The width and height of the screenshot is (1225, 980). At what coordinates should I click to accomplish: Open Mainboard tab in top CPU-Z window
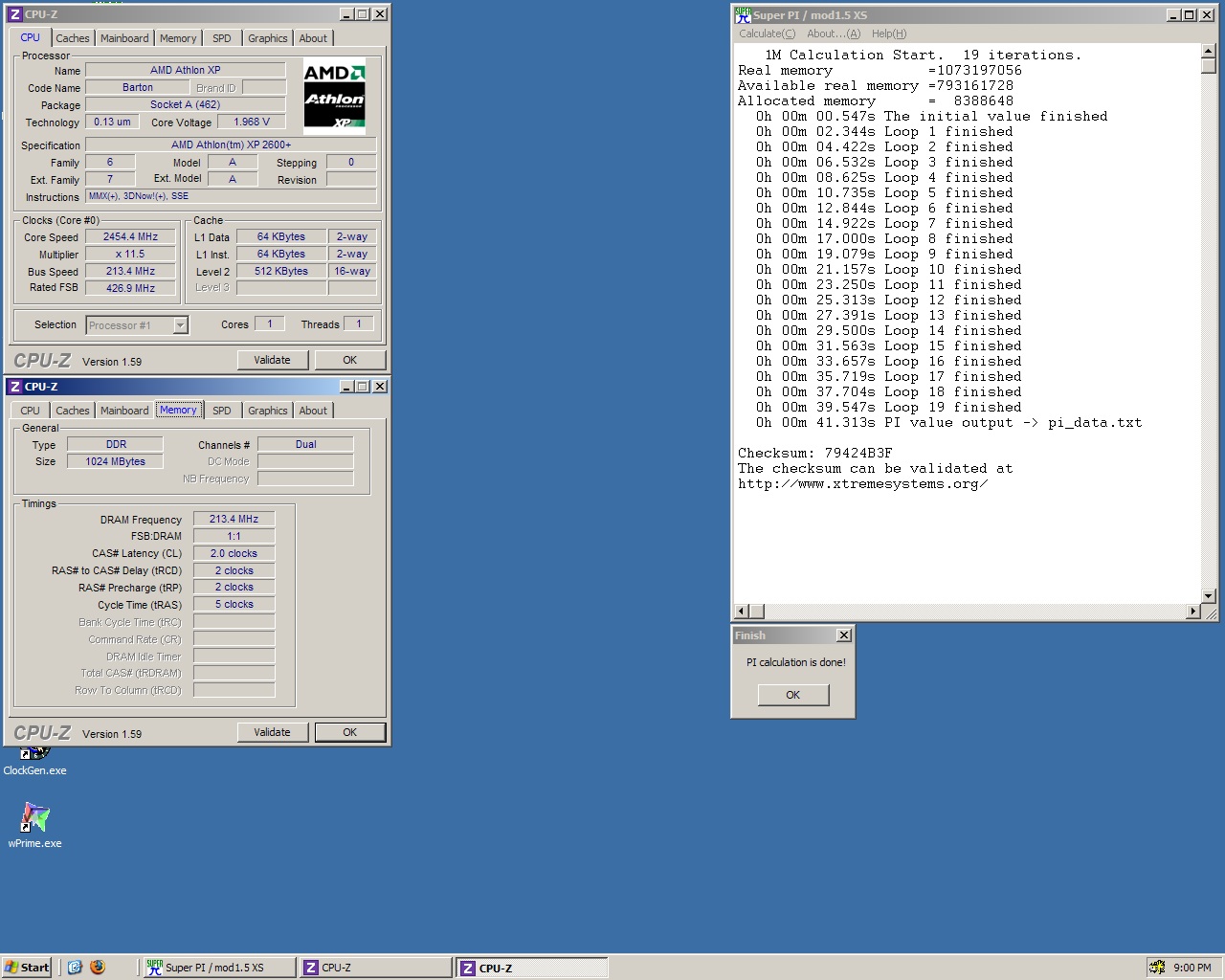(x=124, y=38)
